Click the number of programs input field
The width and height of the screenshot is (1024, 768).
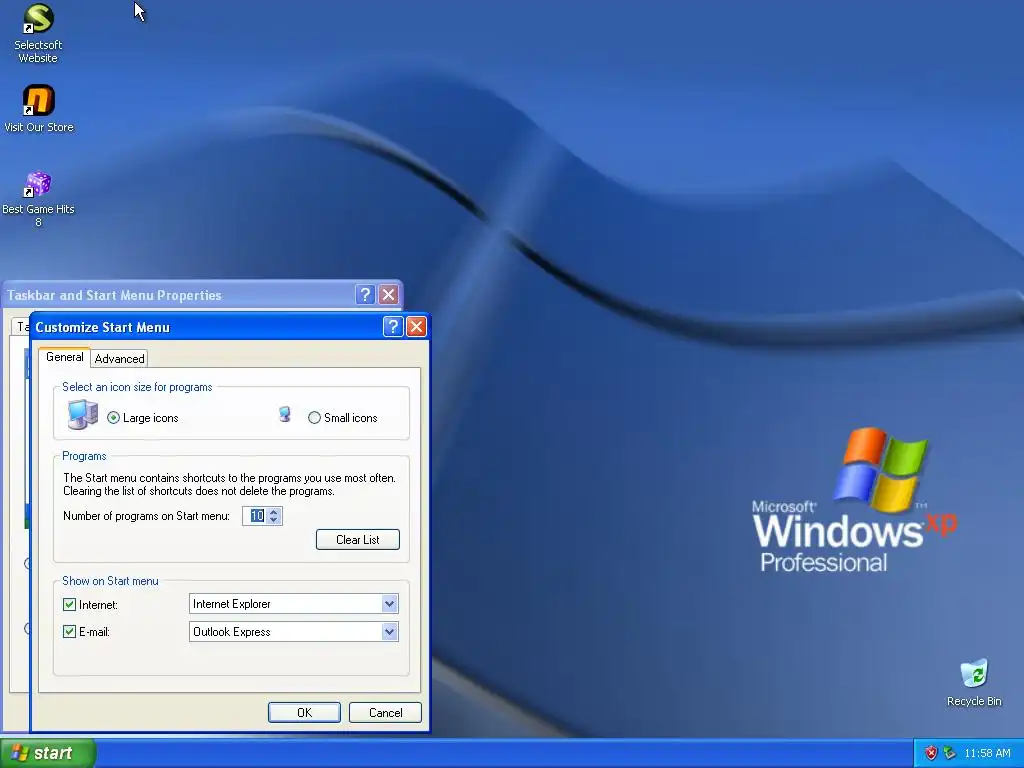[255, 516]
